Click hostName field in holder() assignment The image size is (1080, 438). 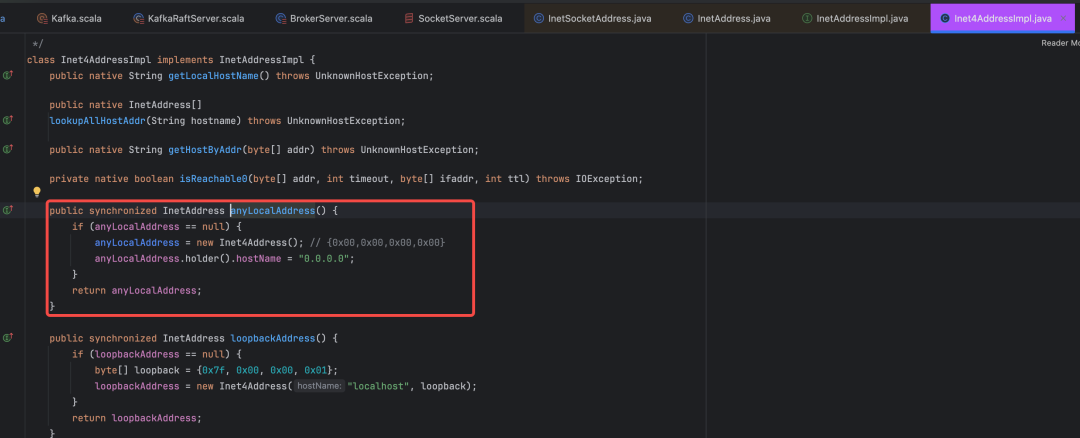pyautogui.click(x=258, y=258)
